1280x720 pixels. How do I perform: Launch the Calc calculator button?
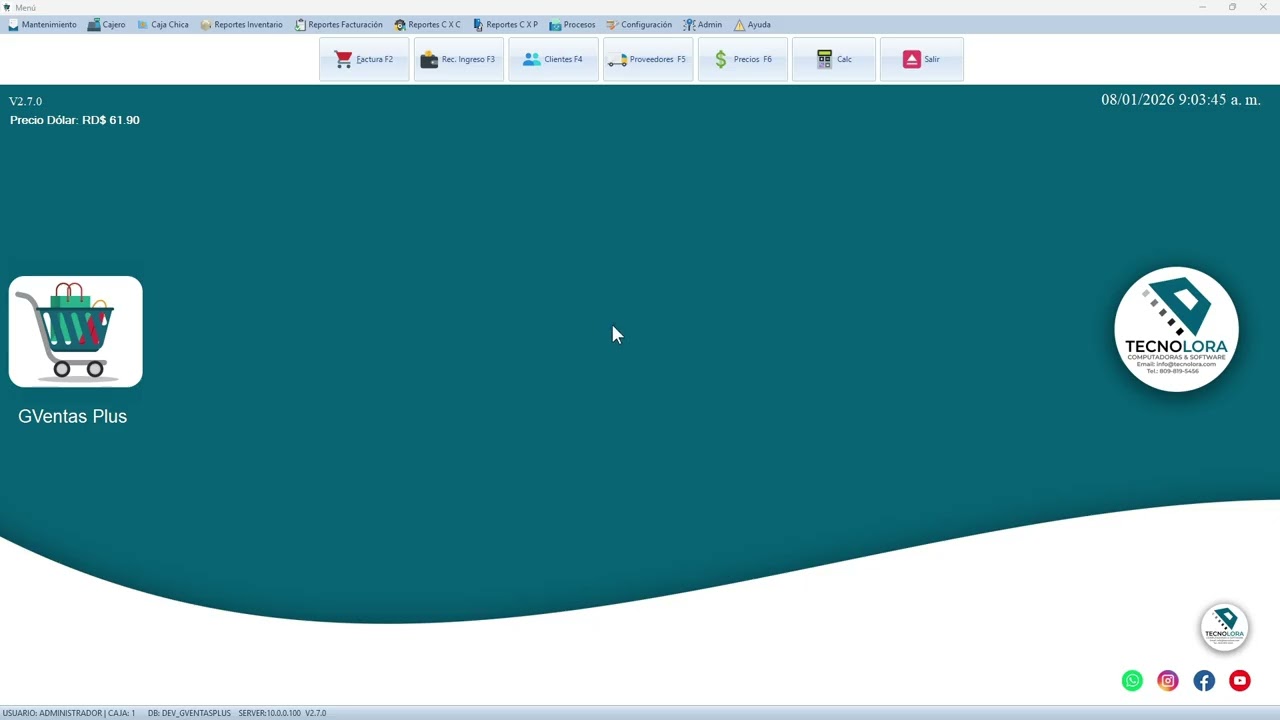pyautogui.click(x=834, y=59)
